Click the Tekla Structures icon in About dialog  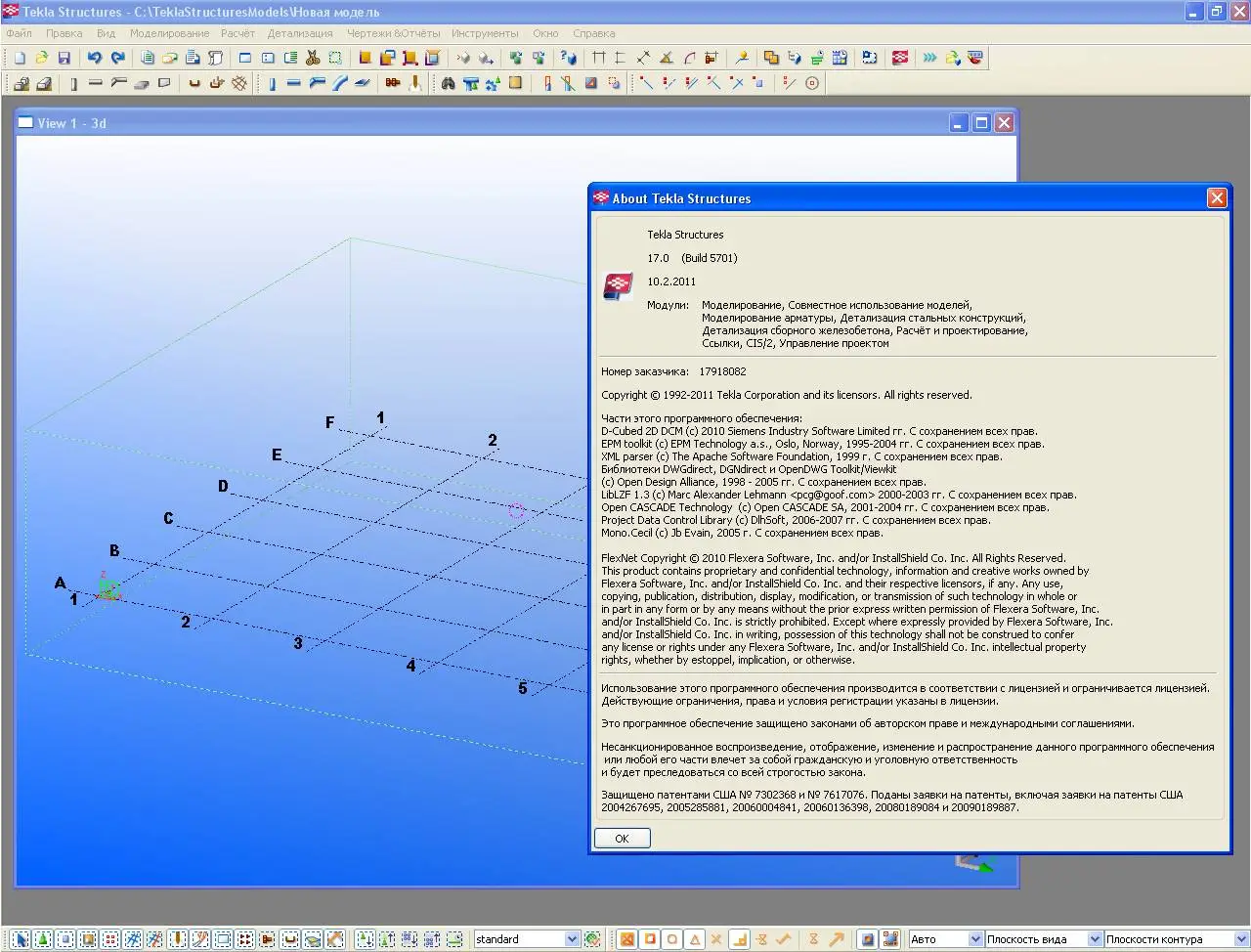pos(617,286)
